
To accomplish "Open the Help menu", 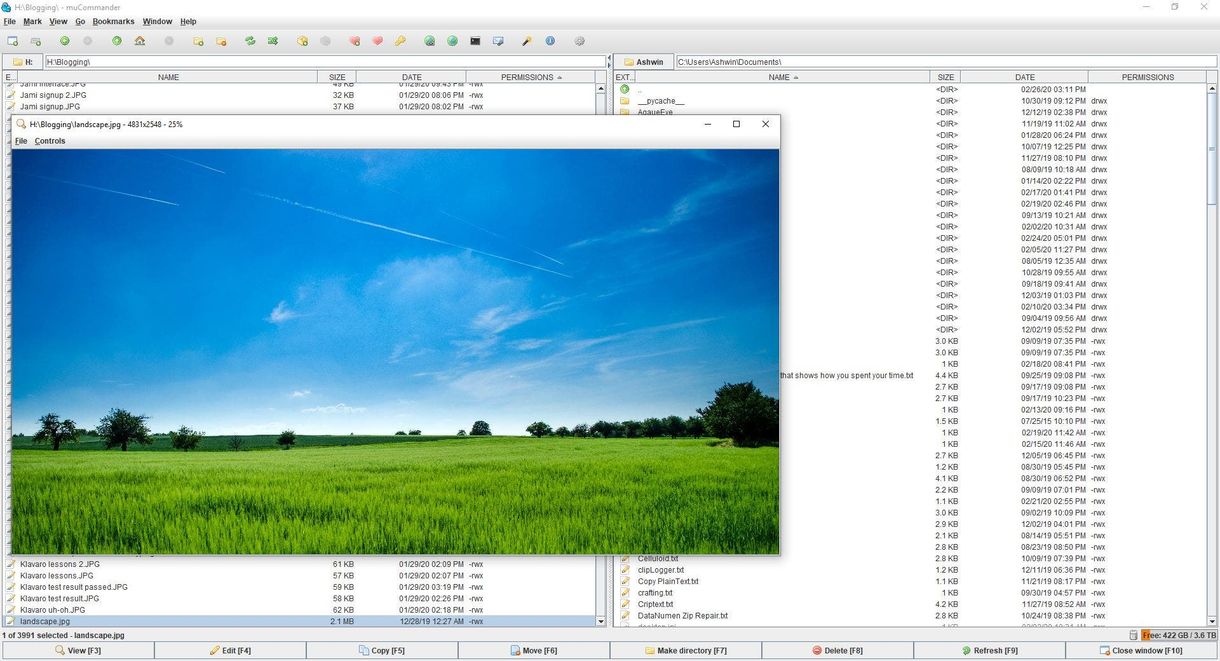I will 188,21.
